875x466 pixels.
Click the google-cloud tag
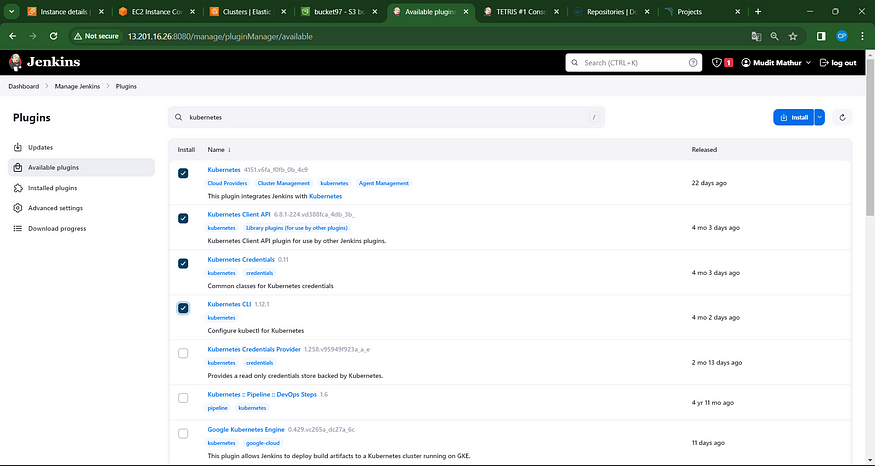pos(262,443)
